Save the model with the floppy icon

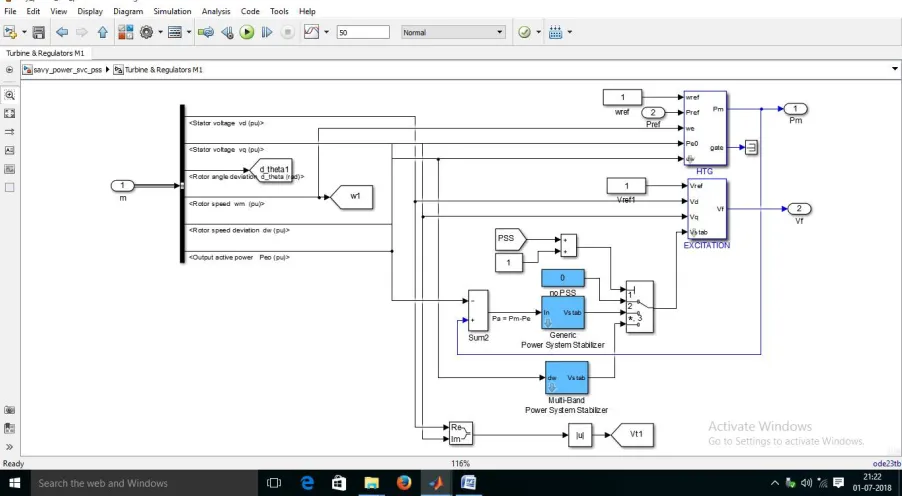pos(39,32)
